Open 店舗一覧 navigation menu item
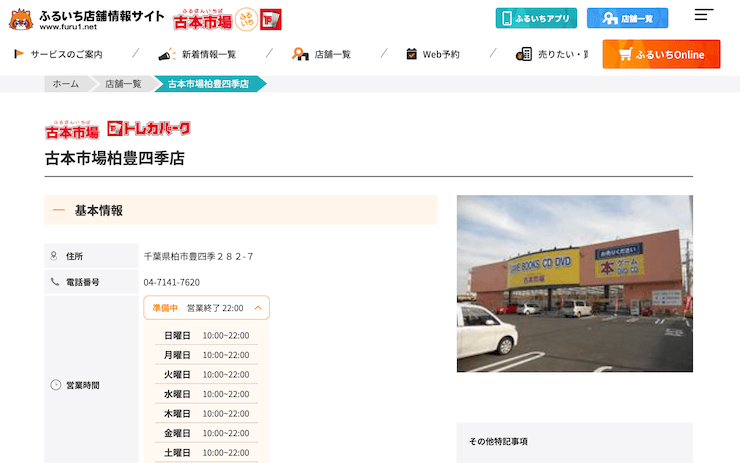The width and height of the screenshot is (740, 463). [x=333, y=54]
